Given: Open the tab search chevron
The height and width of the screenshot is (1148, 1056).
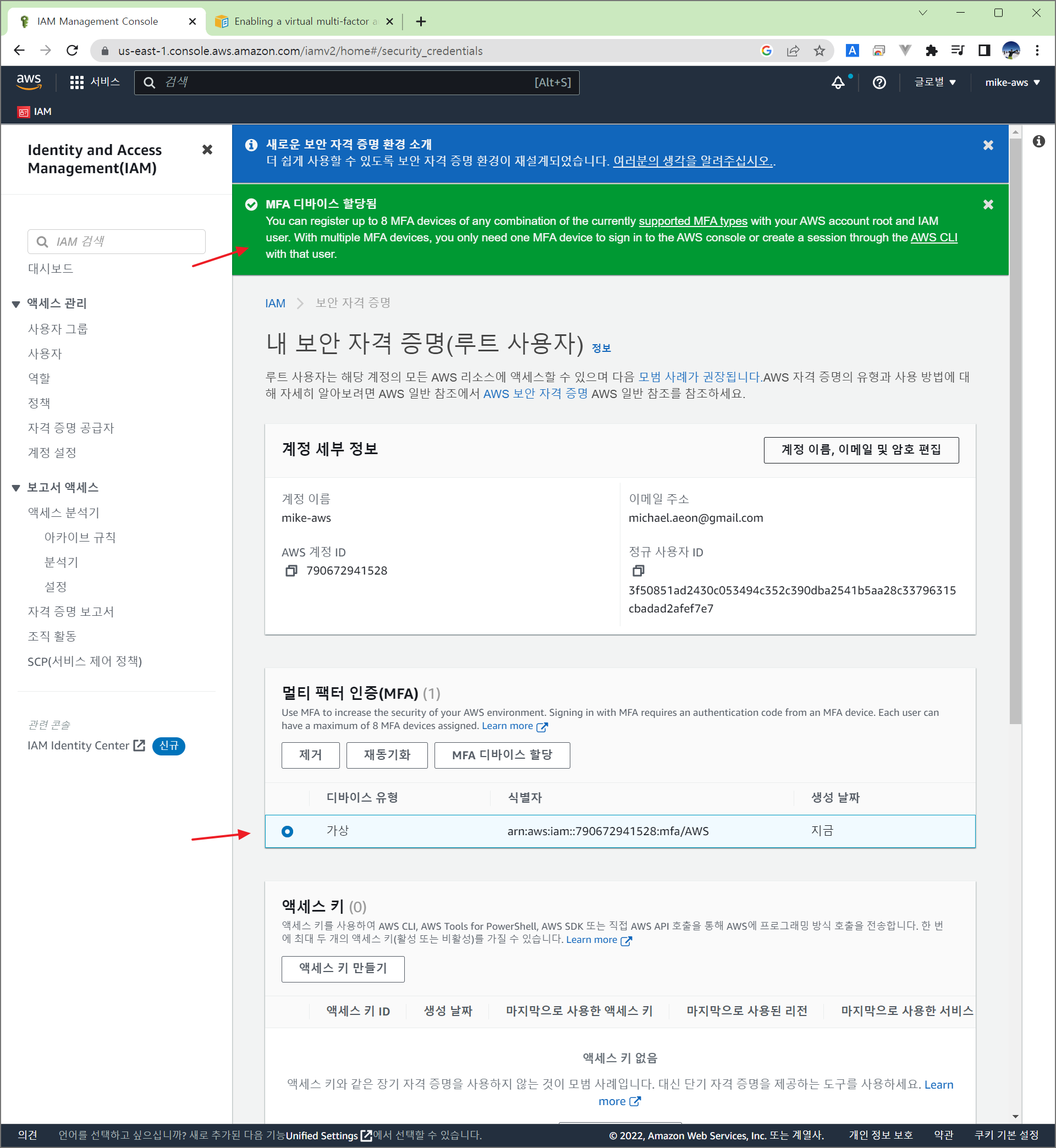Looking at the screenshot, I should (x=923, y=13).
